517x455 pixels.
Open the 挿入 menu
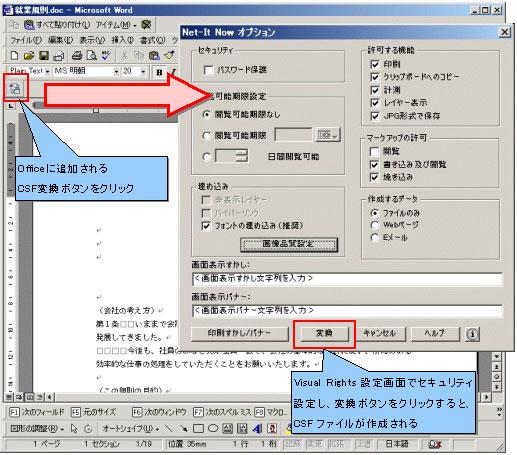click(122, 40)
